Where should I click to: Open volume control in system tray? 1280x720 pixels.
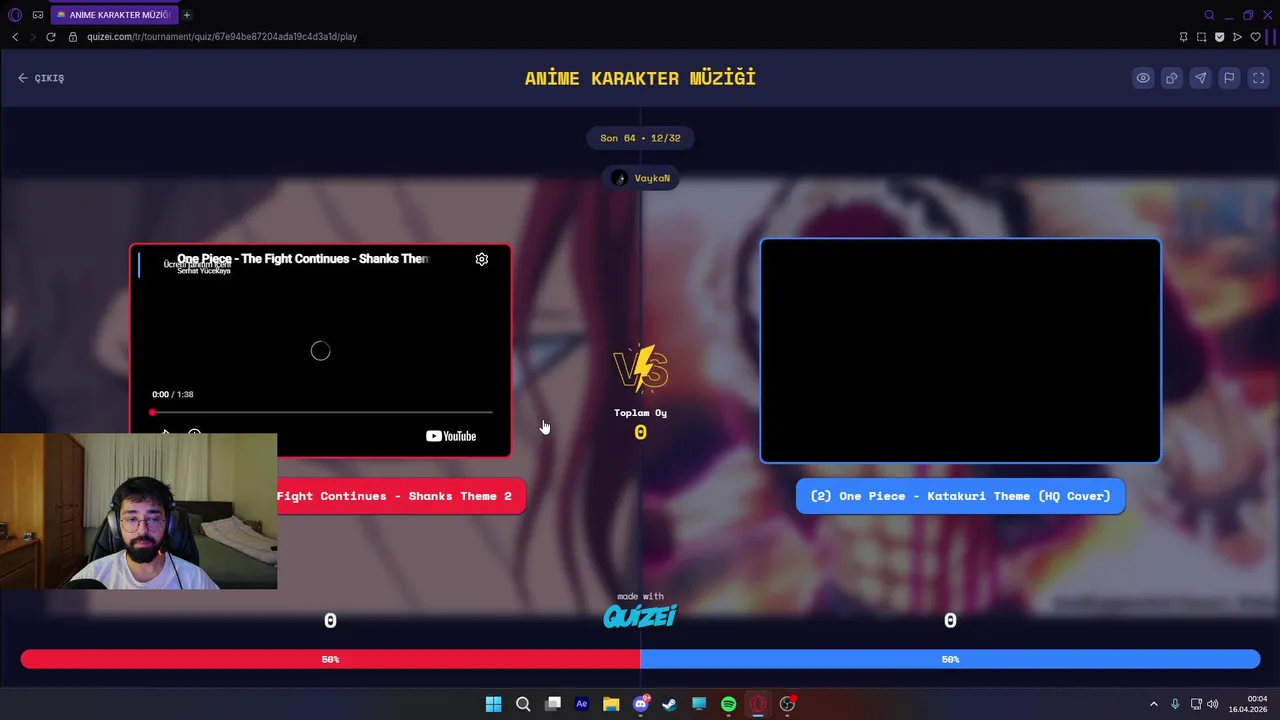point(1213,704)
